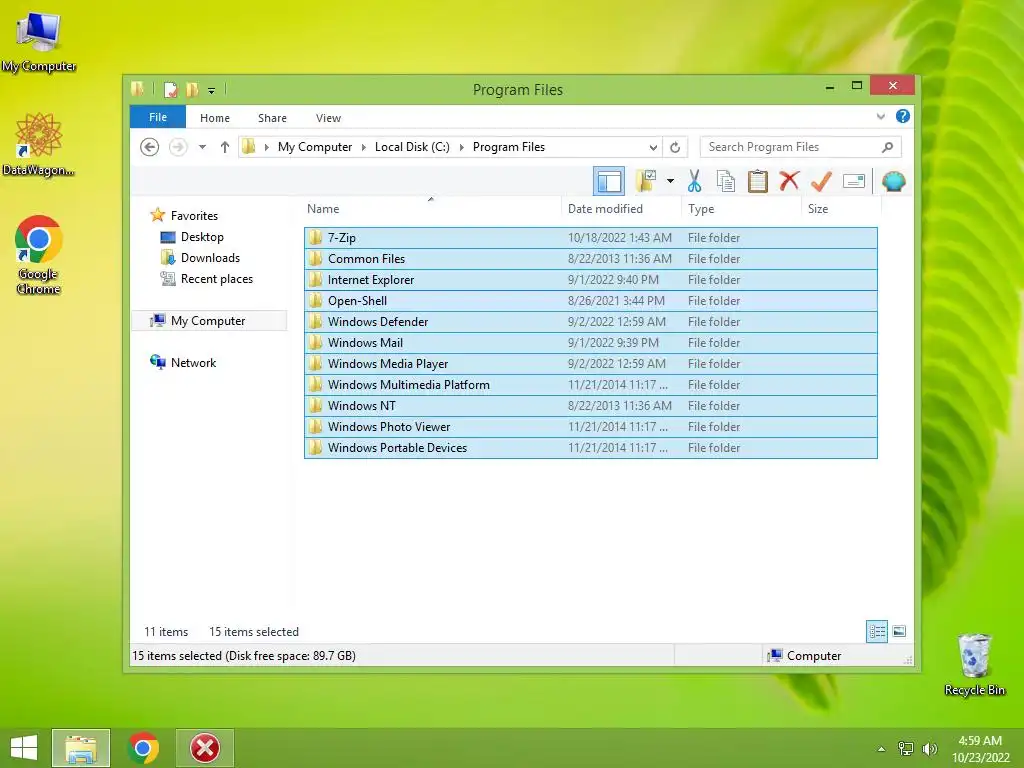Screen dimensions: 1024x768
Task: Open the View ribbon tab
Action: click(x=328, y=118)
